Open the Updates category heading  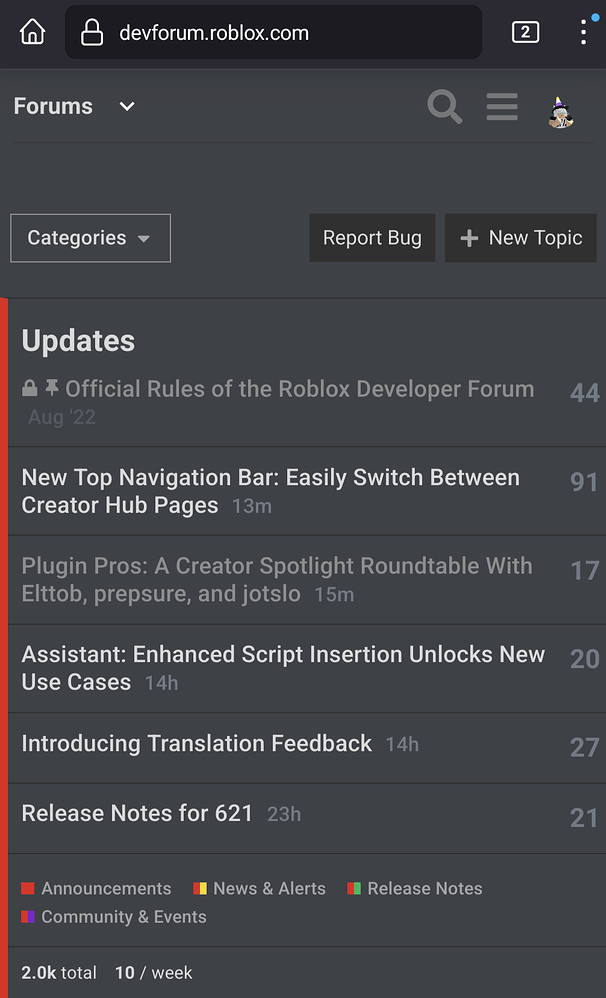pos(77,341)
